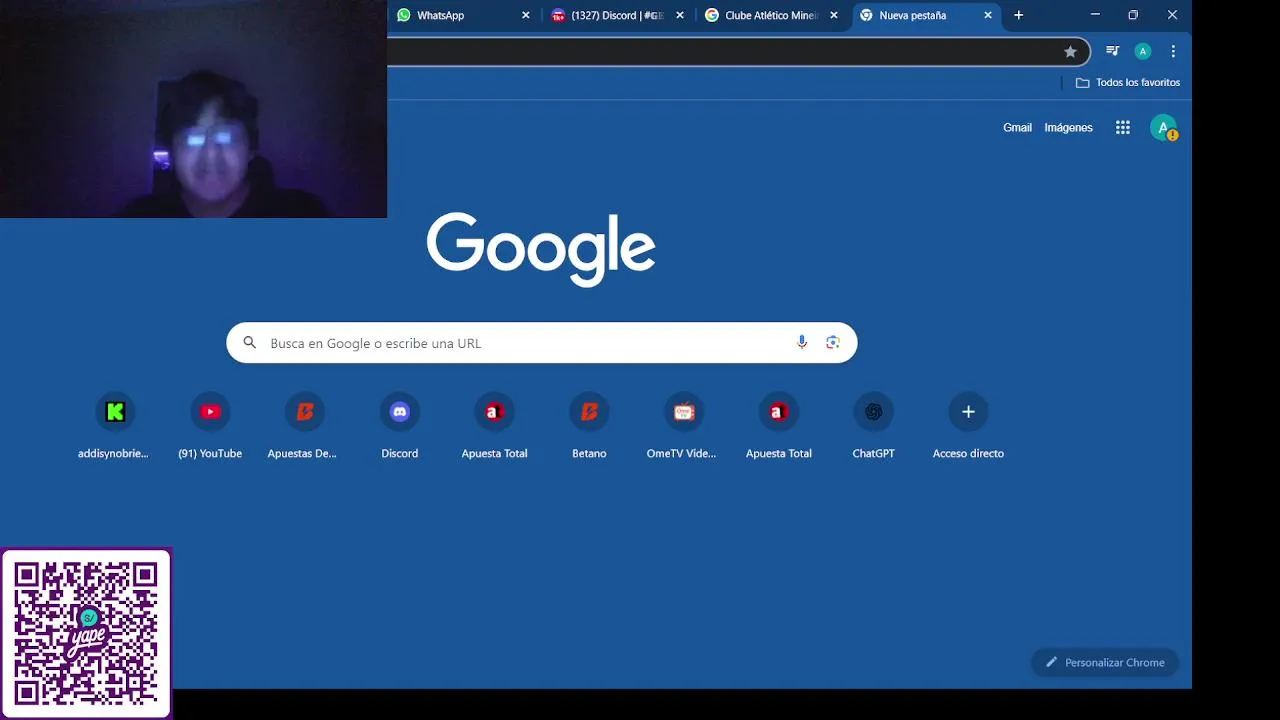Open the Betano shortcut
Image resolution: width=1280 pixels, height=720 pixels.
point(589,425)
